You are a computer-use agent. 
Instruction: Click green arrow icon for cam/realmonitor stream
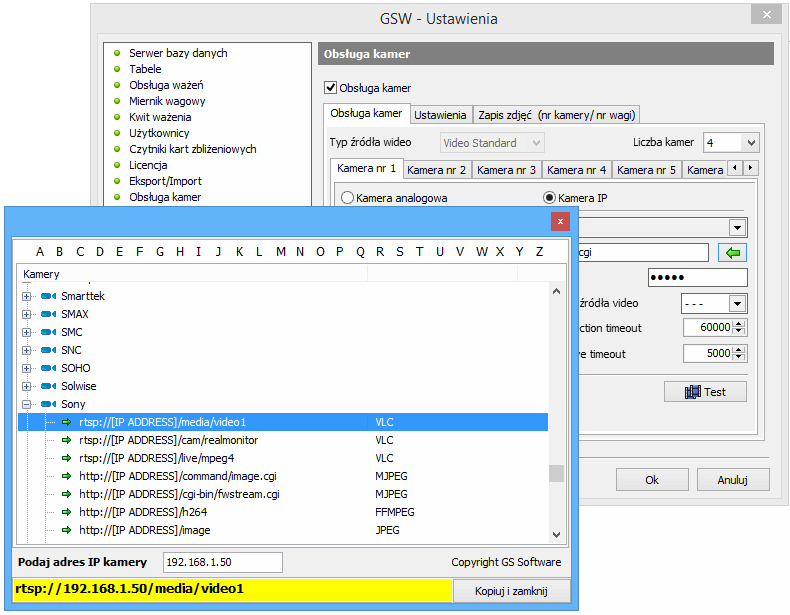67,441
